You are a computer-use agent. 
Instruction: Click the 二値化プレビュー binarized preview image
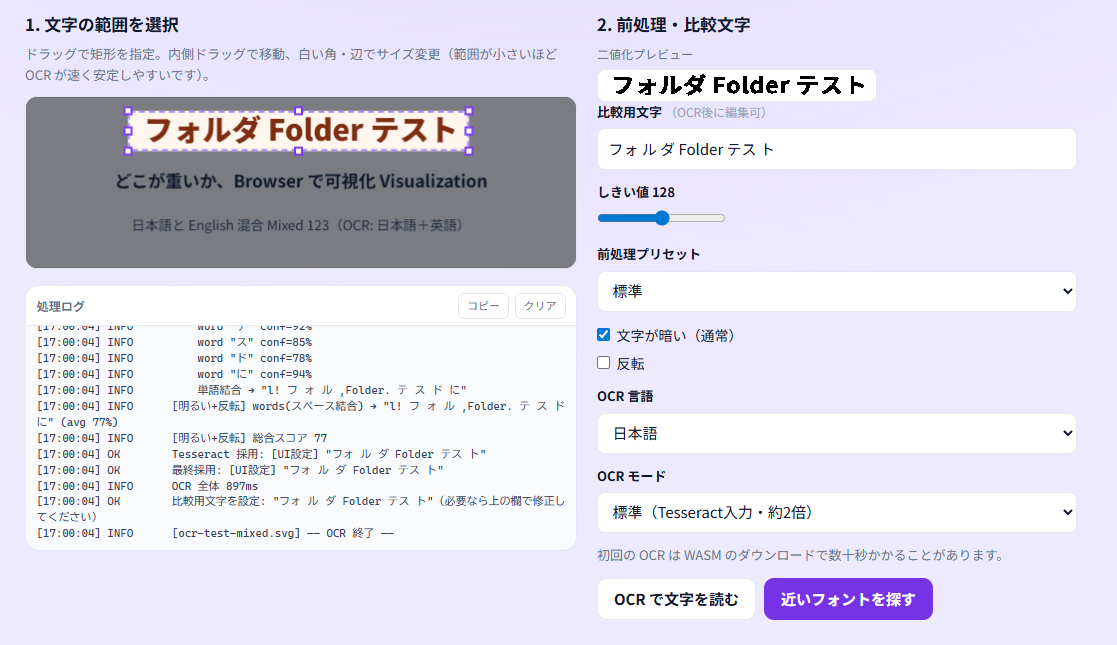(737, 86)
